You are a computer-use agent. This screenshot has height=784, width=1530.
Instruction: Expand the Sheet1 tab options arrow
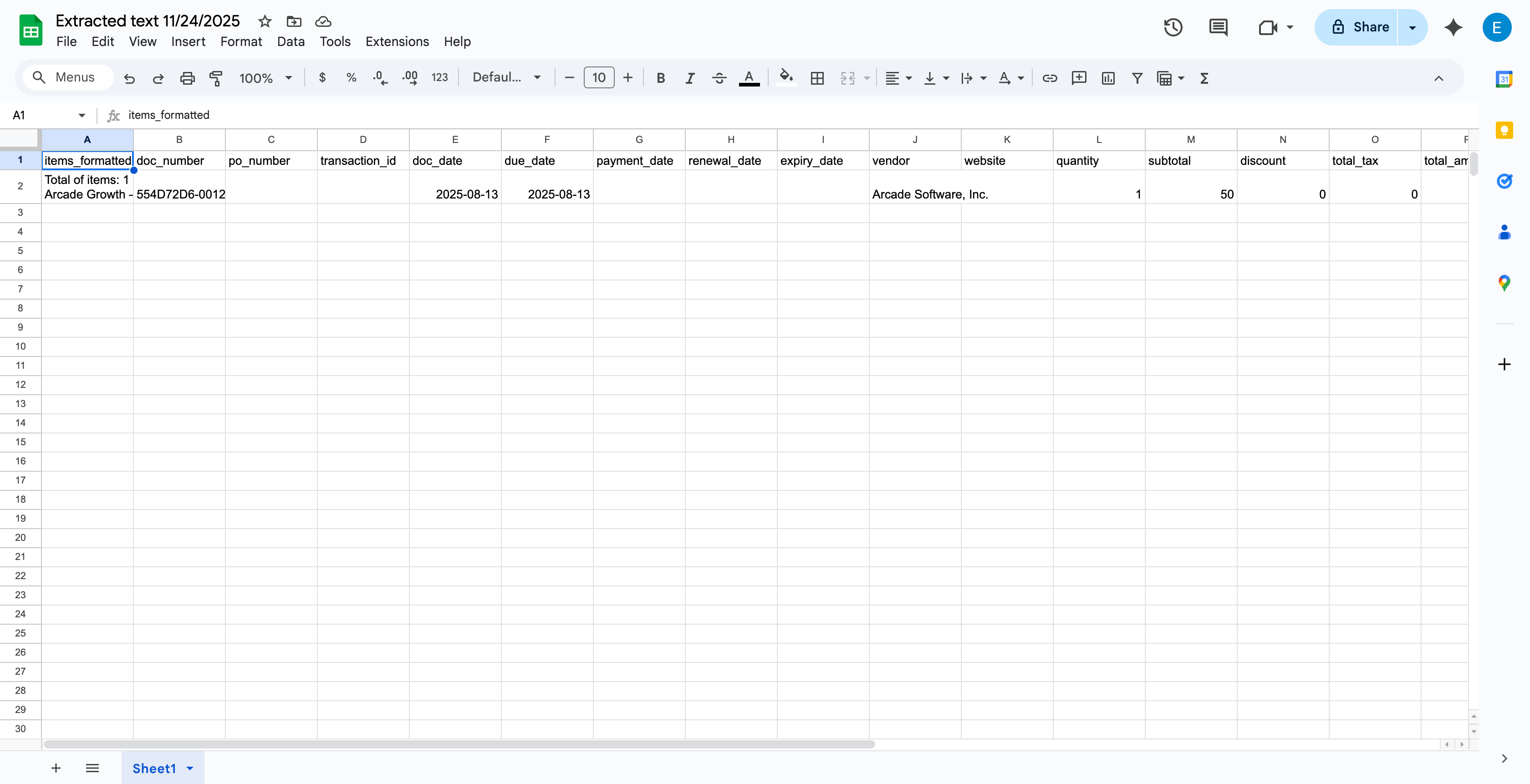pyautogui.click(x=190, y=768)
